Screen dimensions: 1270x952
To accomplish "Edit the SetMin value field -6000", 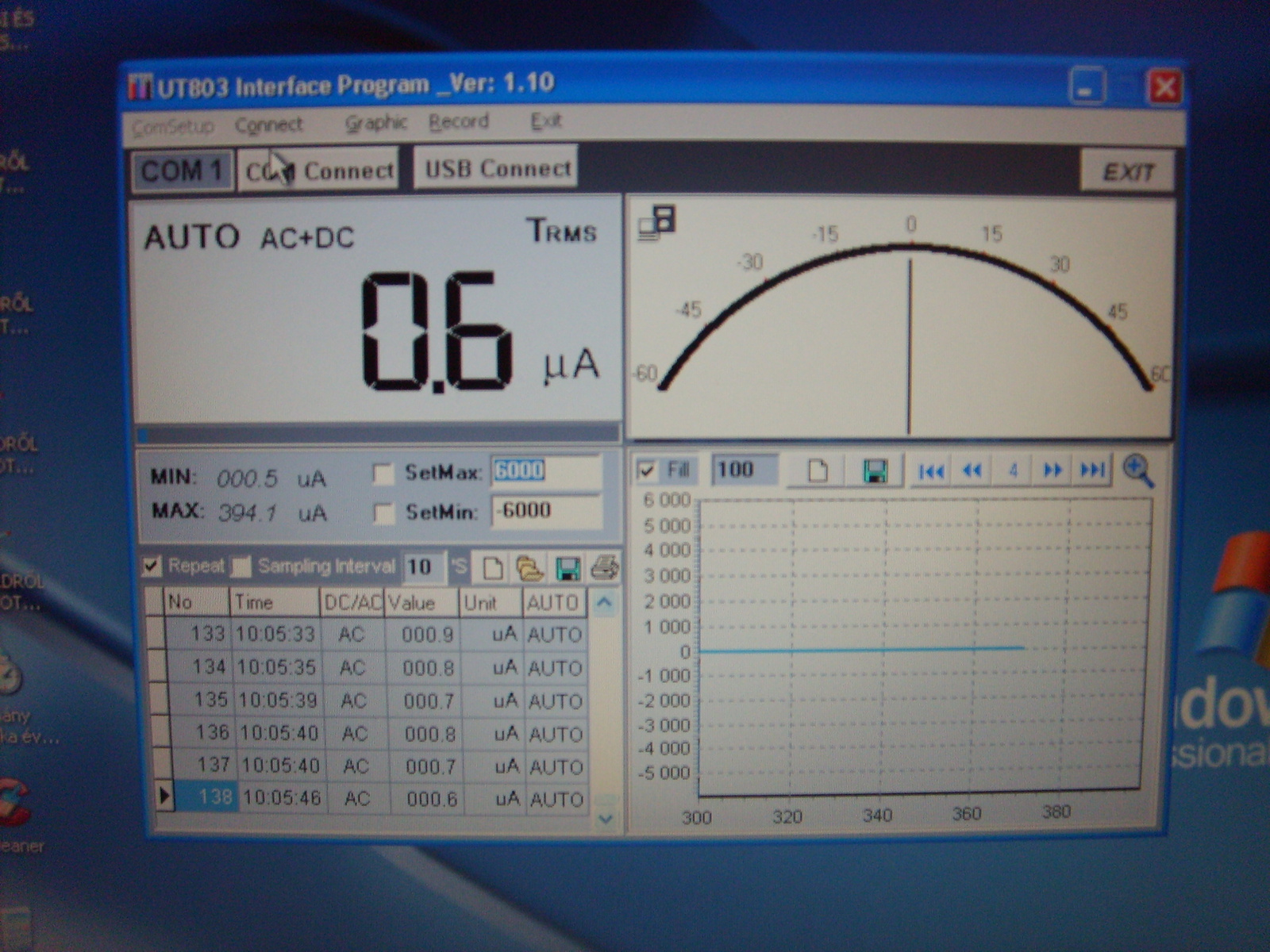I will (547, 510).
